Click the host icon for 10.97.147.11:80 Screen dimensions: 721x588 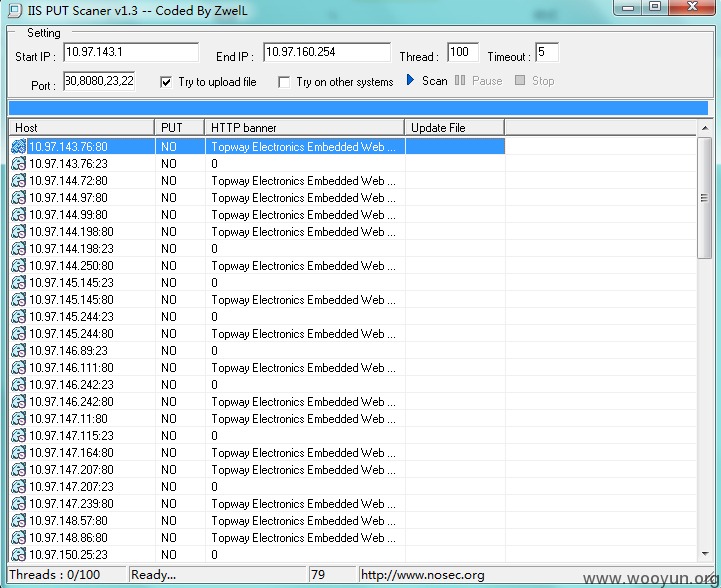[18, 419]
